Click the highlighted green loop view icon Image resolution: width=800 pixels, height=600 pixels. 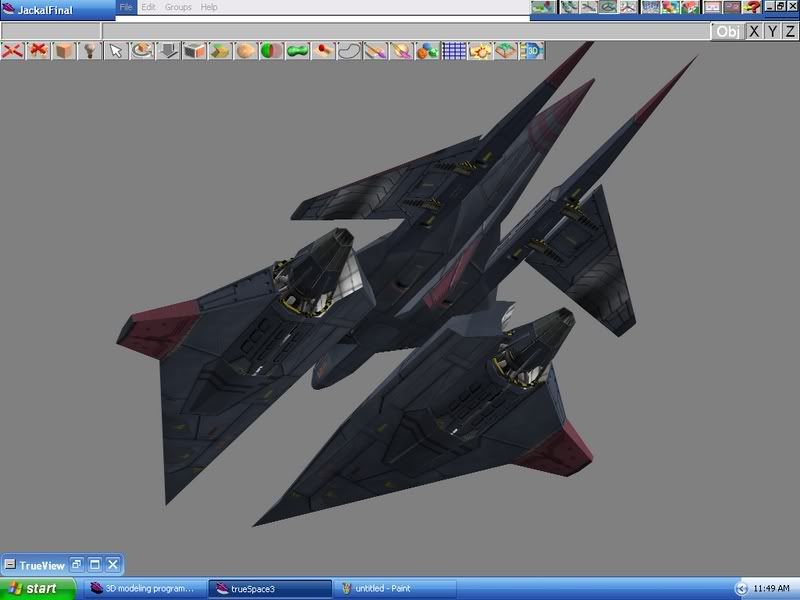[608, 7]
